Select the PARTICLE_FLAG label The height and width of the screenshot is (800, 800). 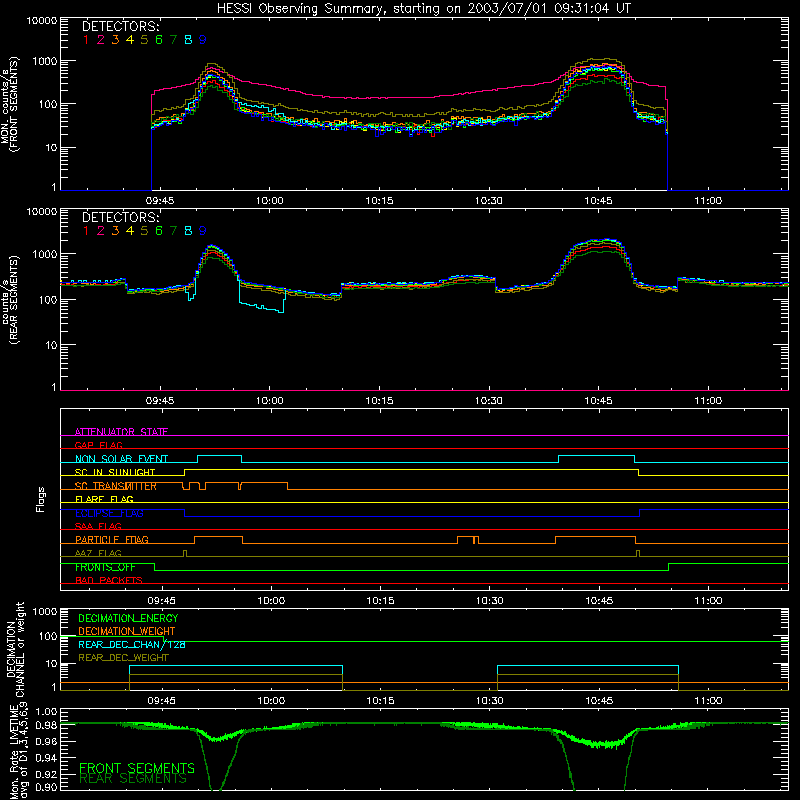click(x=112, y=539)
